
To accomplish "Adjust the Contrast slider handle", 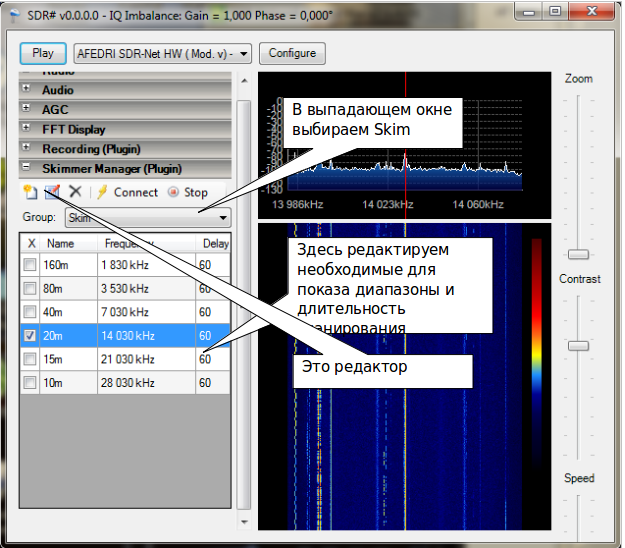I will click(x=578, y=346).
